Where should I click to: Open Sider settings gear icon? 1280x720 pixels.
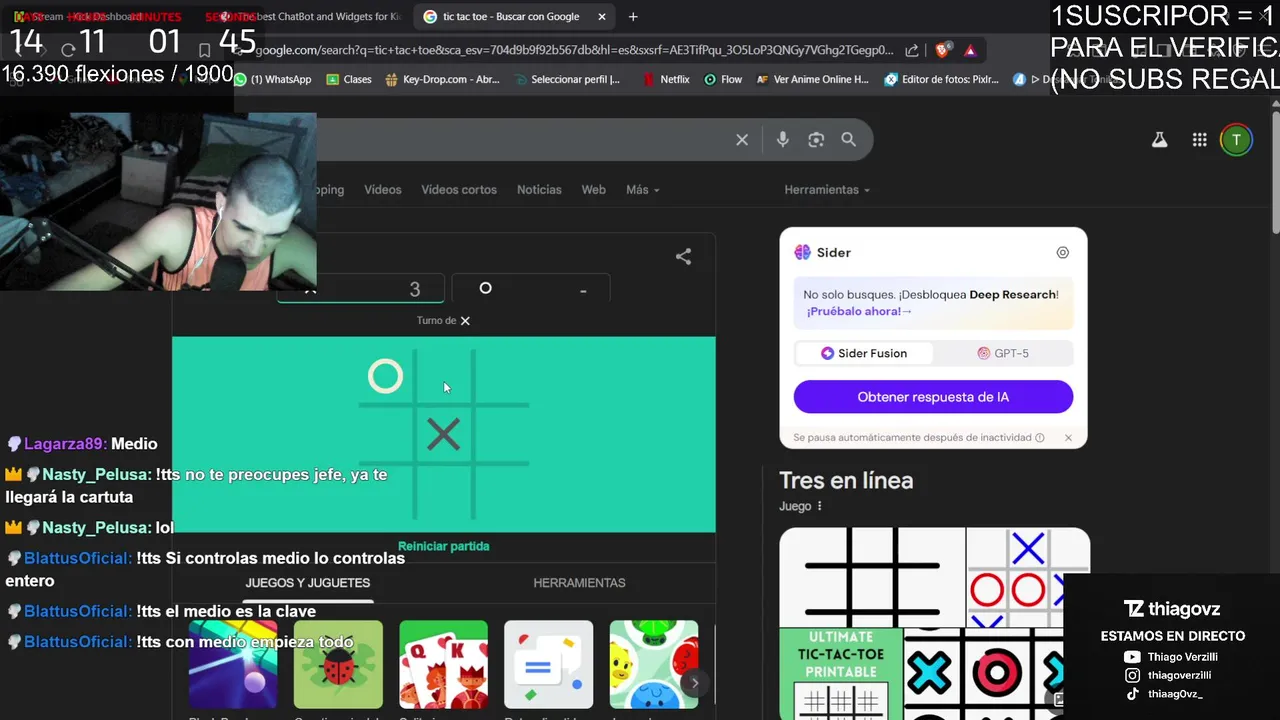(1063, 253)
